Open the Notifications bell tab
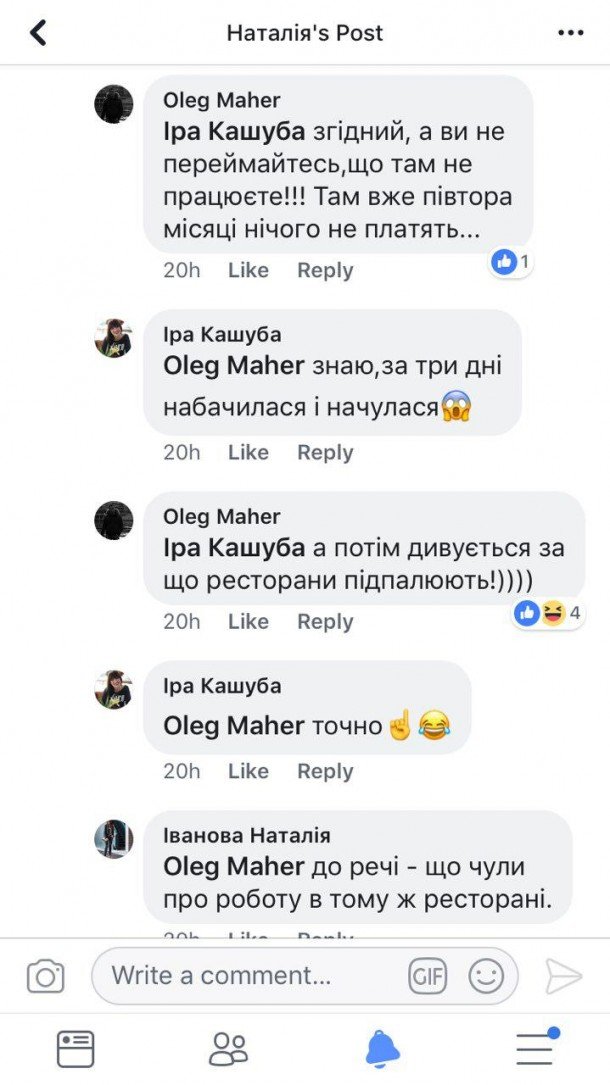The image size is (610, 1085). pyautogui.click(x=382, y=1048)
